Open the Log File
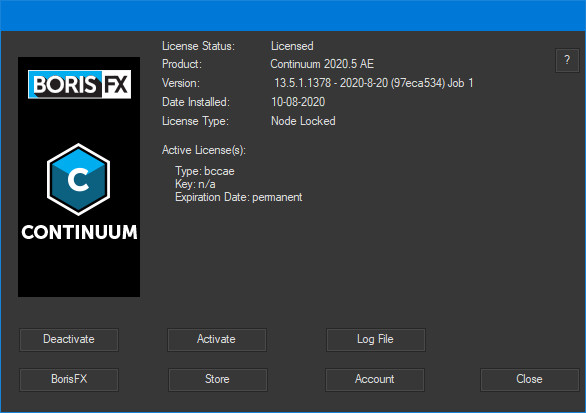586x413 pixels. [x=376, y=339]
